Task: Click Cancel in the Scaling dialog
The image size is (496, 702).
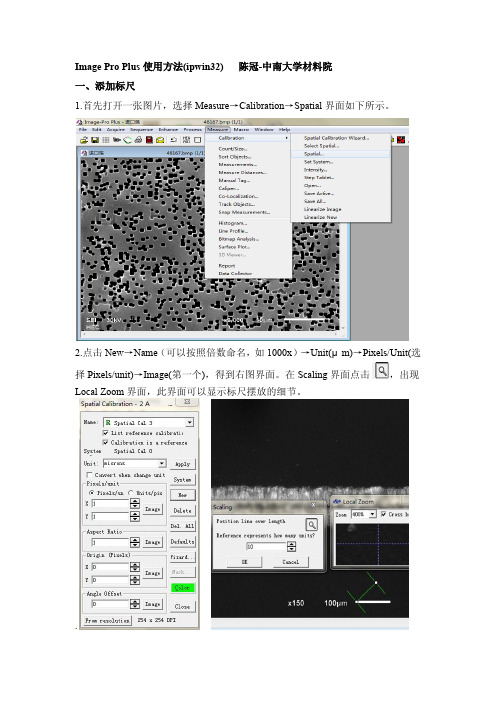Action: pyautogui.click(x=291, y=561)
